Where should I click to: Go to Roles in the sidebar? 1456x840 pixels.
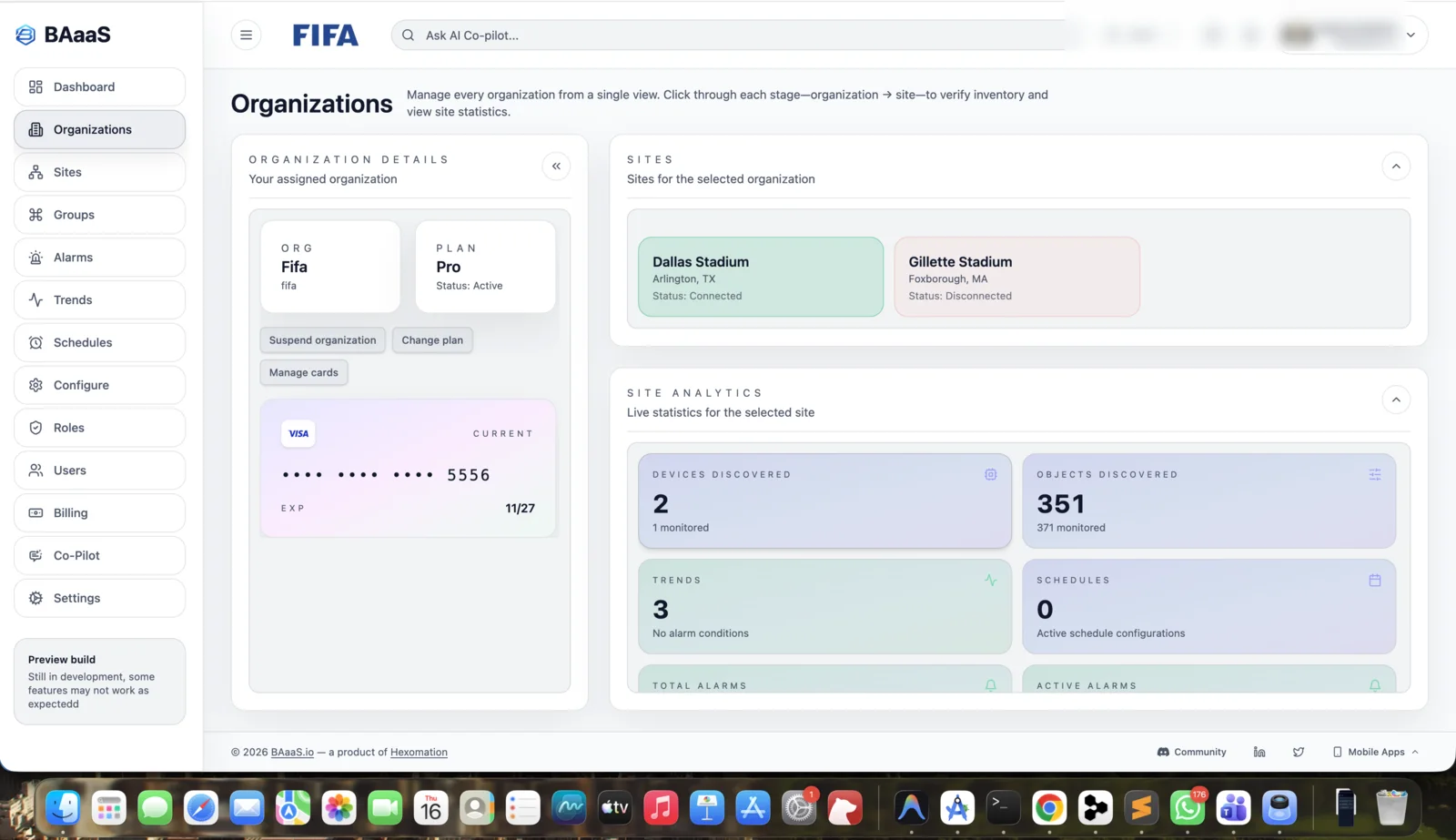click(99, 428)
